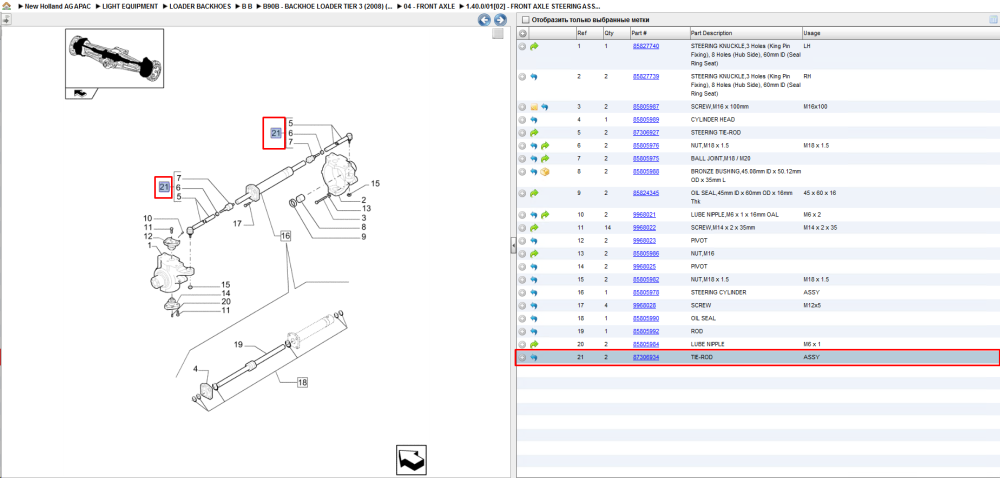Click blue arrow icon on ref 7 row
The width and height of the screenshot is (1000, 478).
pyautogui.click(x=534, y=158)
